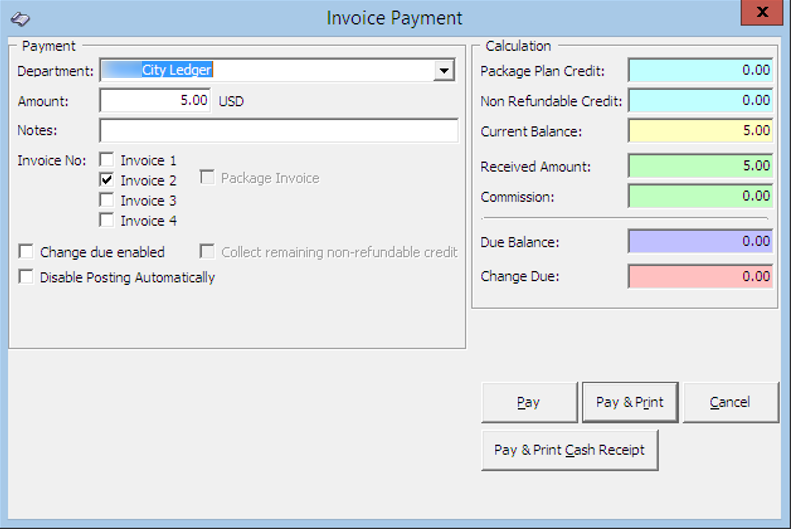Click the Non Refundable Credit value field

700,100
